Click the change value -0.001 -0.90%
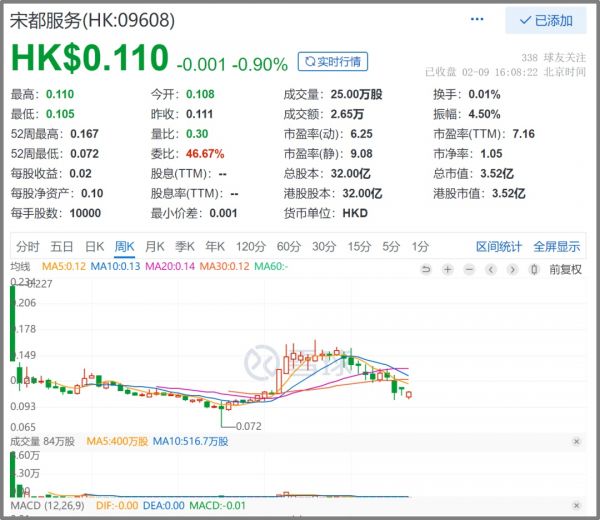Screen dimensions: 600x520 [232, 64]
